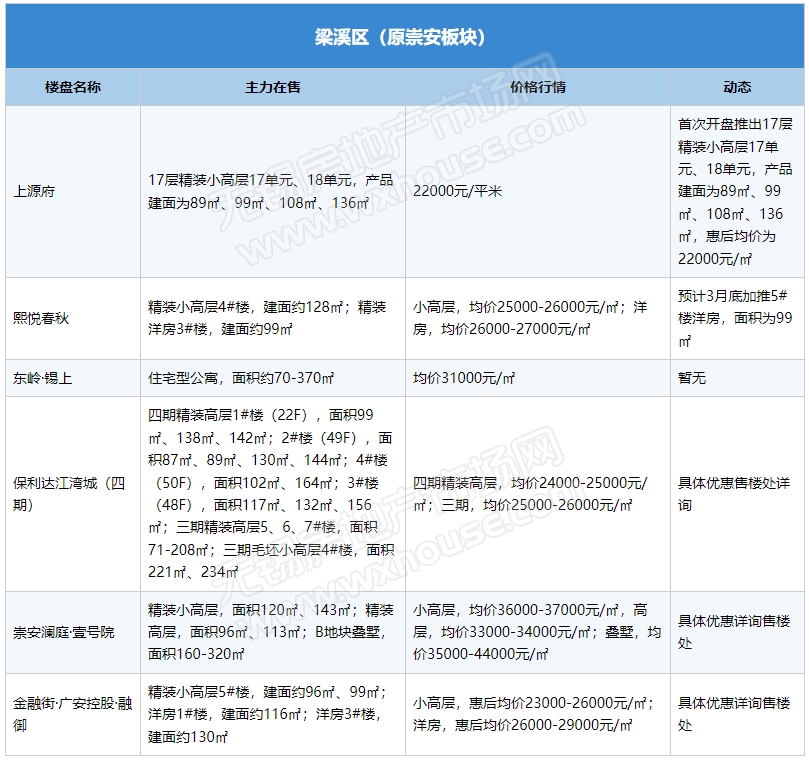Click the project name 上源府
This screenshot has width=809, height=760.
(34, 191)
